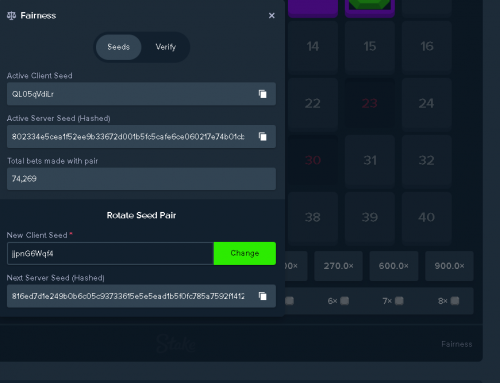Select keno tile number 23
The height and width of the screenshot is (383, 500).
(x=370, y=104)
